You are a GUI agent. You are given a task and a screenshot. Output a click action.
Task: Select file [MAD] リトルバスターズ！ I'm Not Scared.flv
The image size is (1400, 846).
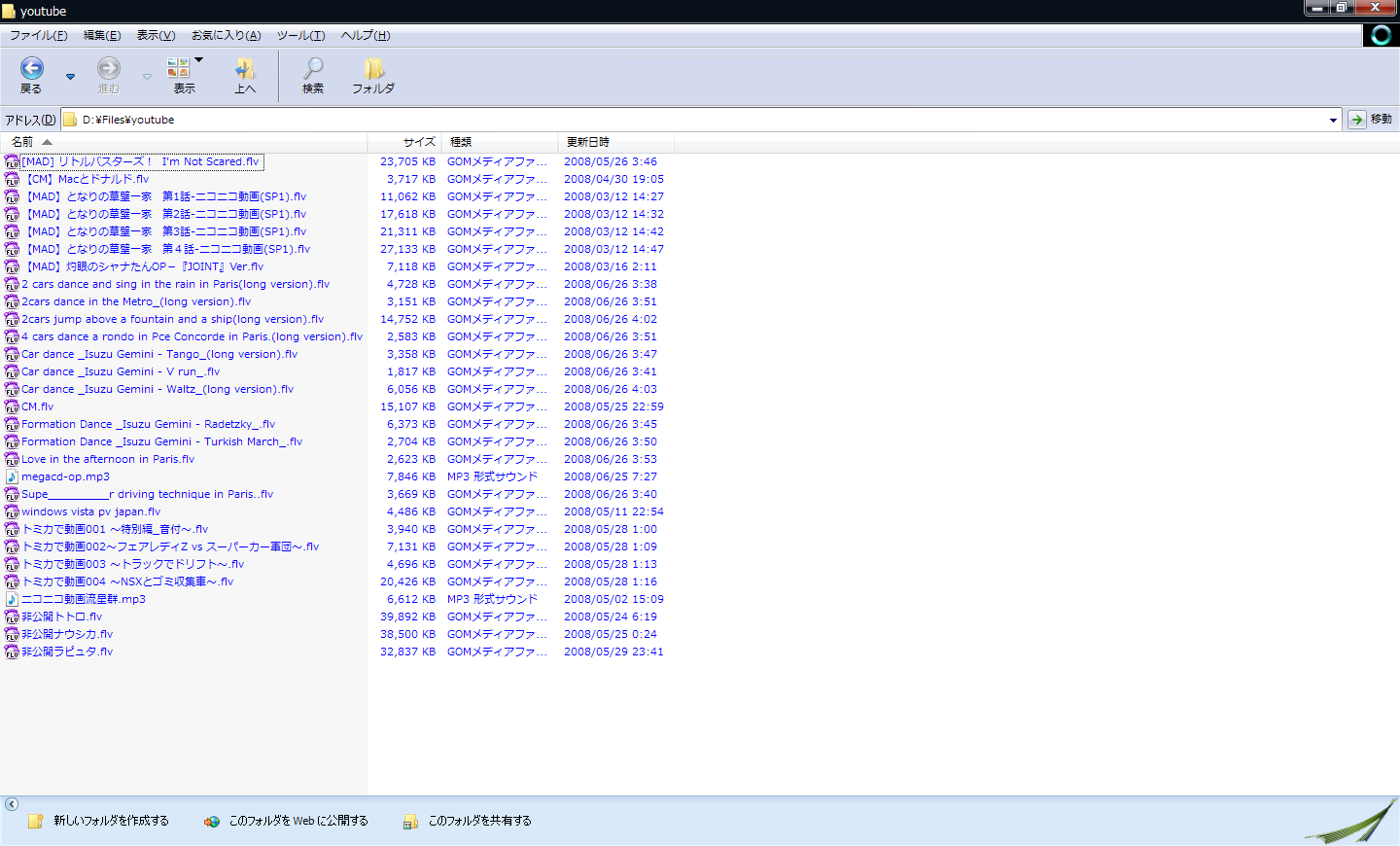point(140,161)
